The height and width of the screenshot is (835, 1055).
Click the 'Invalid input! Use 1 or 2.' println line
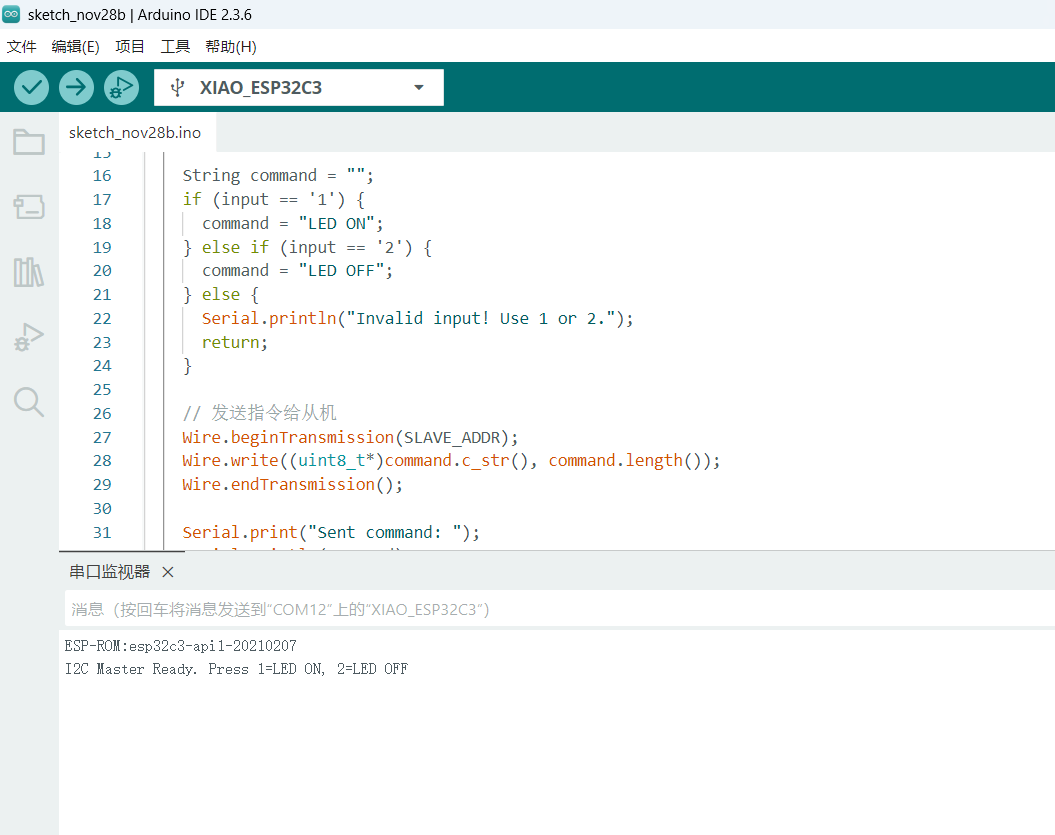click(418, 318)
